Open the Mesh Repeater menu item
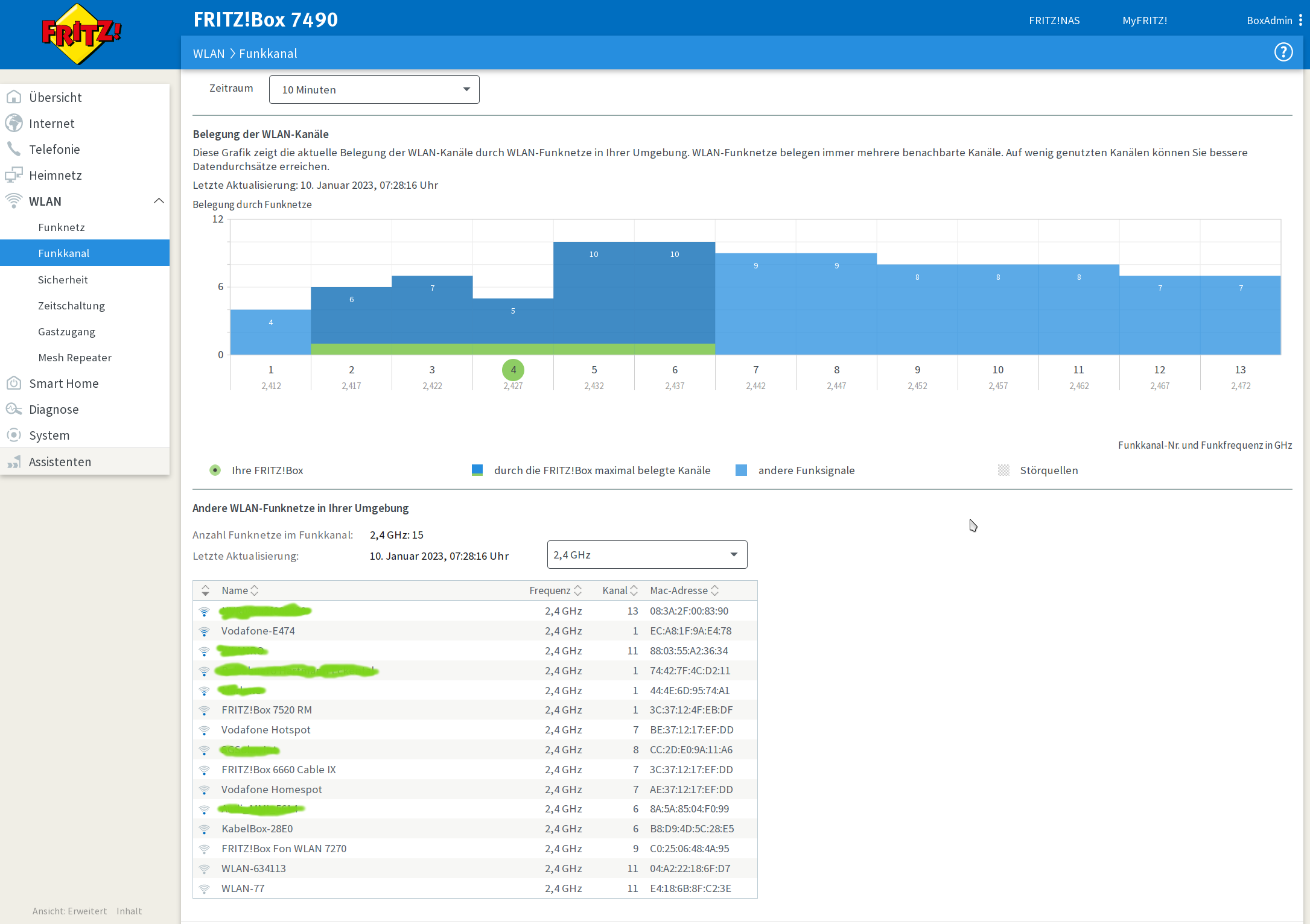Viewport: 1310px width, 924px height. 75,358
